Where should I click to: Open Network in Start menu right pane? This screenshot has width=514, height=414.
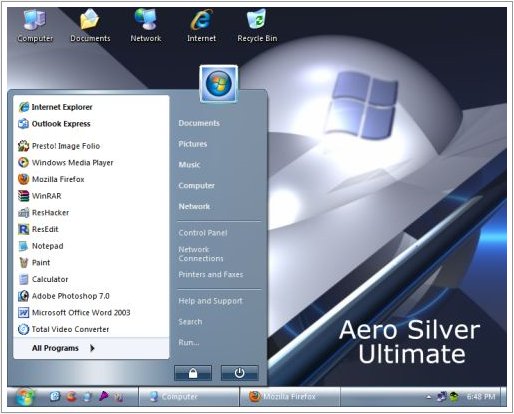coord(194,206)
